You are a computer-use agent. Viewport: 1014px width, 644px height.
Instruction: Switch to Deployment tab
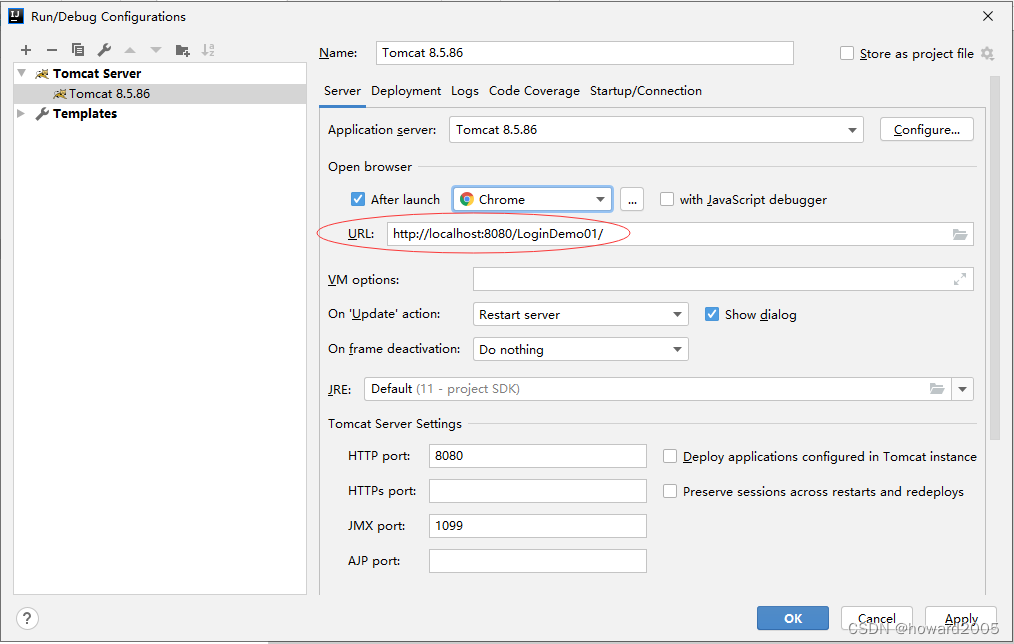(406, 91)
